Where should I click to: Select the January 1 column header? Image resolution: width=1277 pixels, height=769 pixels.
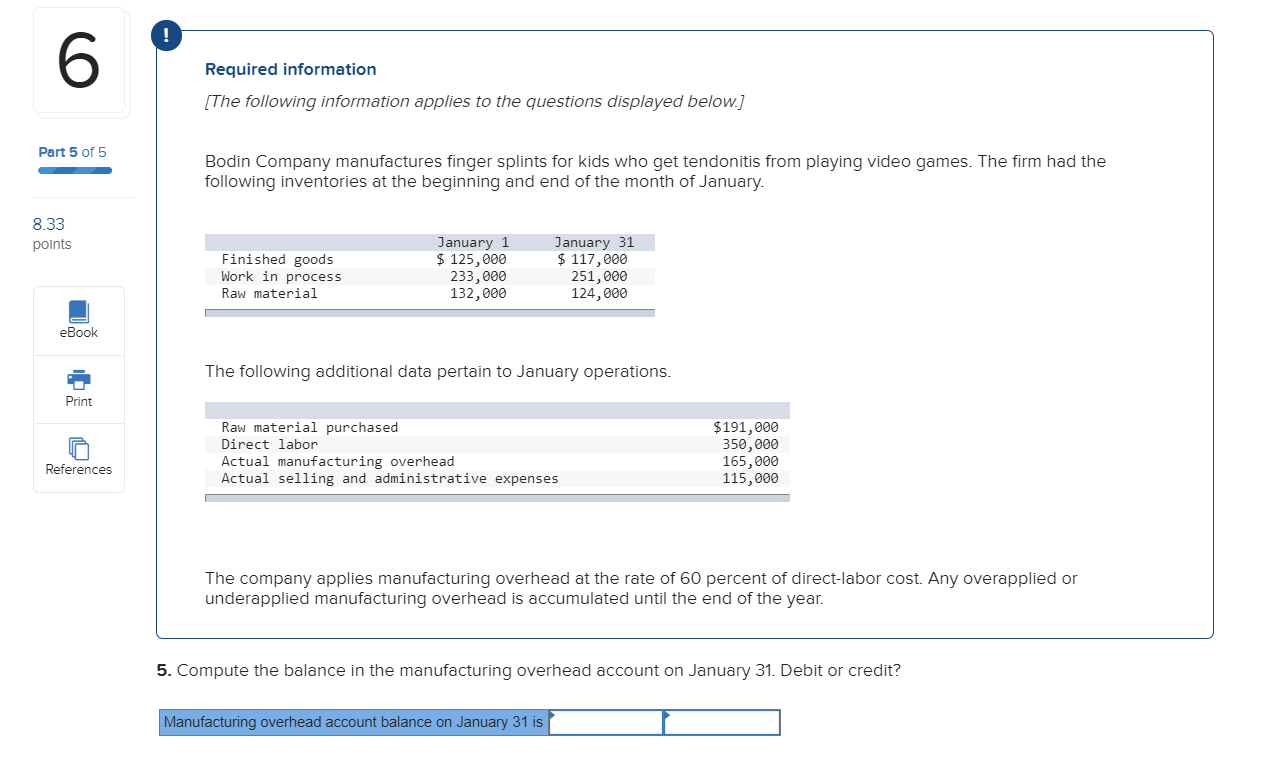[473, 242]
